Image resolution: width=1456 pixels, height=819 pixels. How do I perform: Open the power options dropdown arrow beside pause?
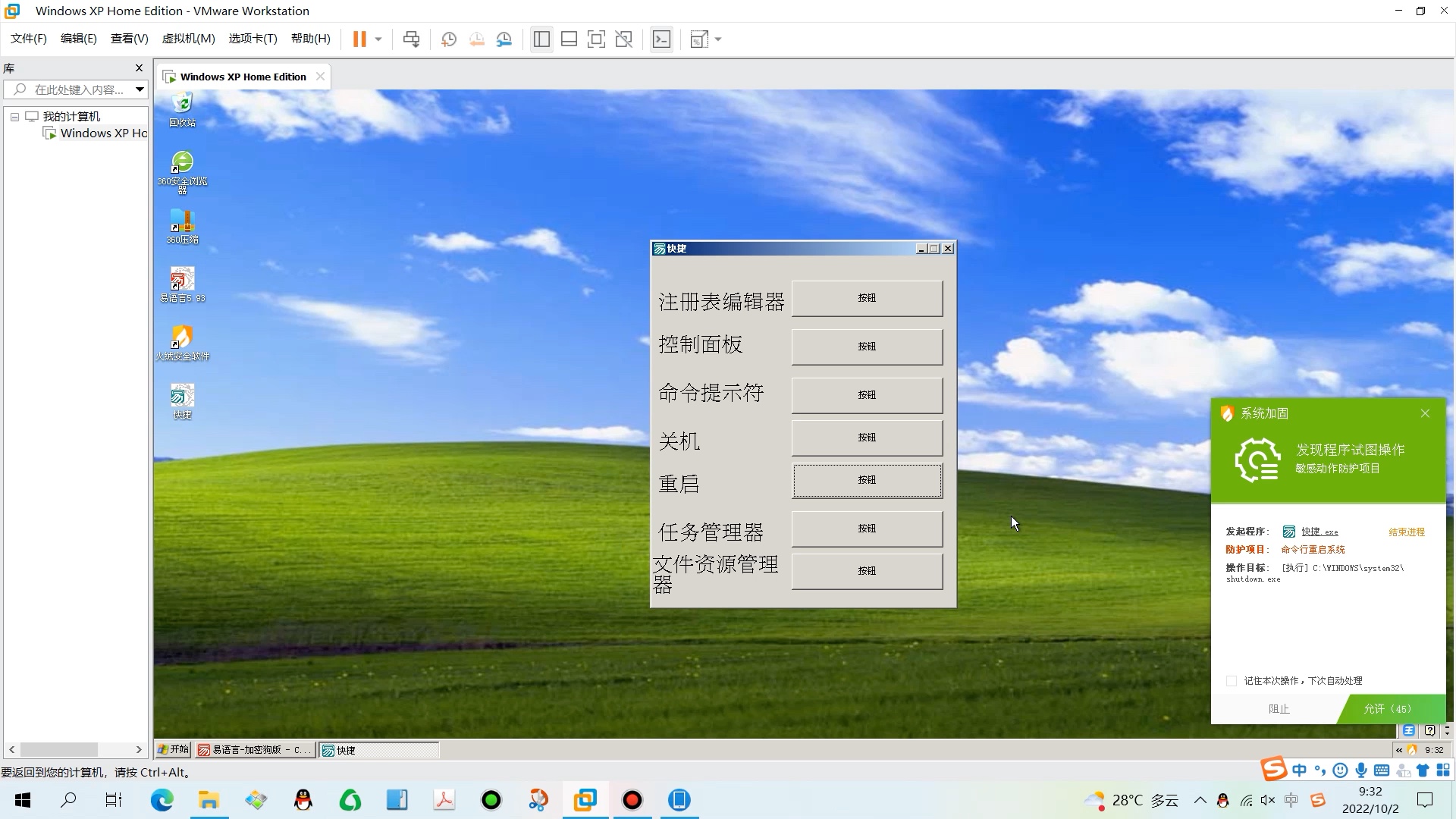pos(378,39)
